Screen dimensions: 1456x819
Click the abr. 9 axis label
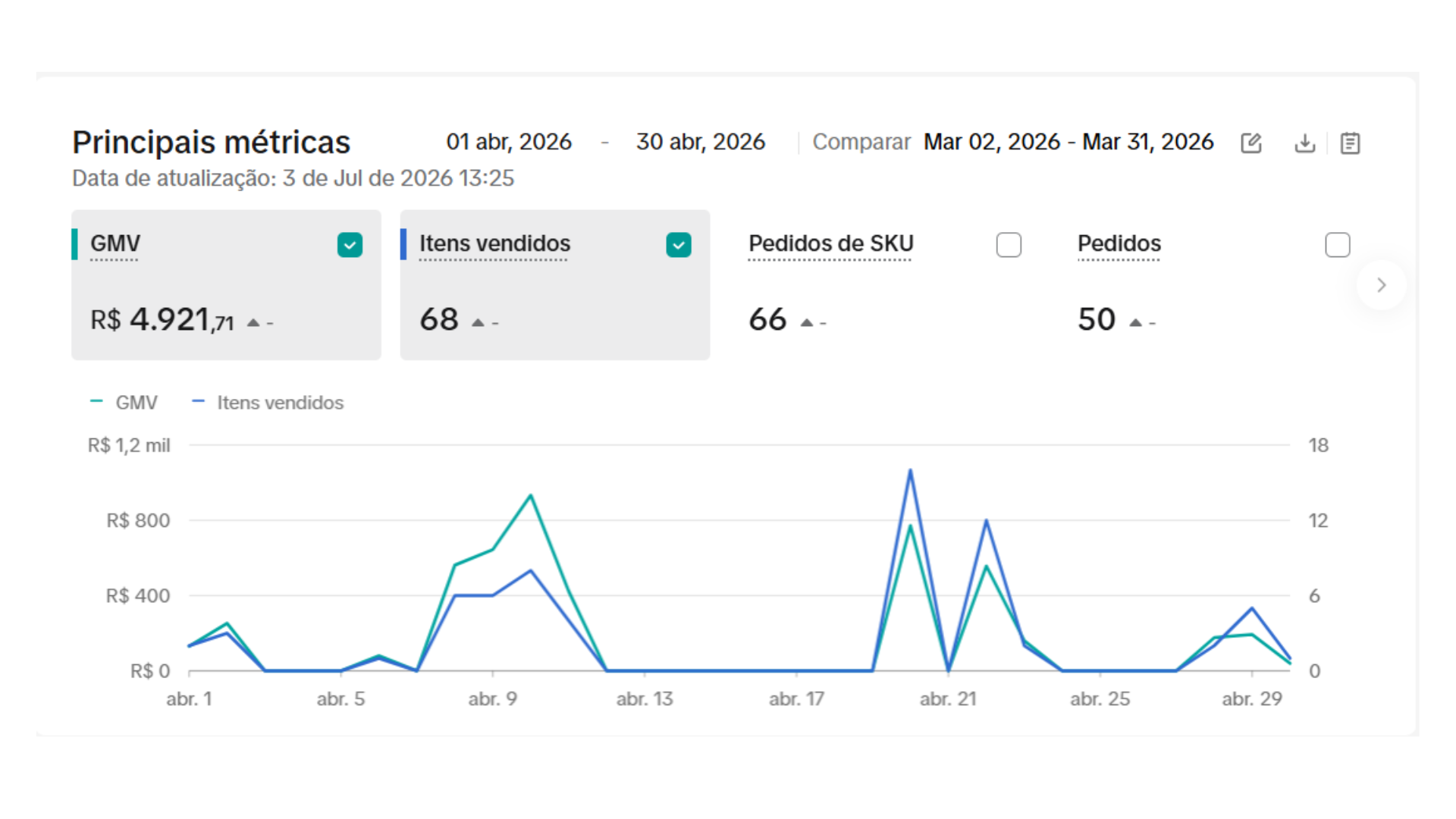coord(493,699)
